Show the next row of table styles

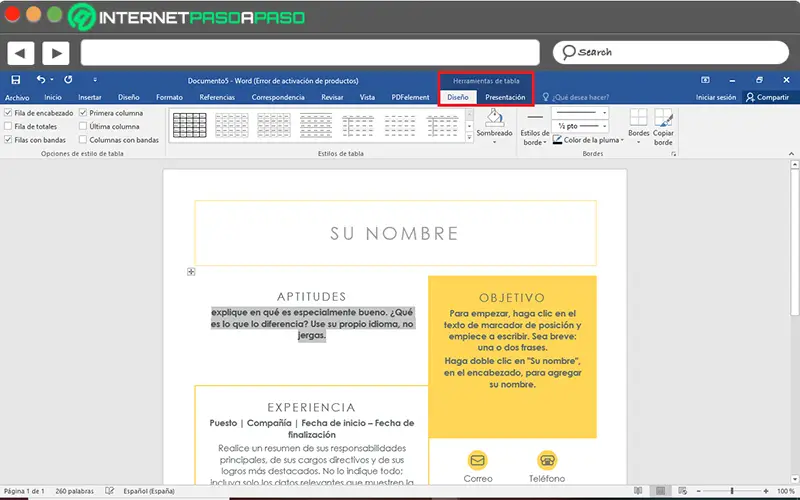(469, 126)
